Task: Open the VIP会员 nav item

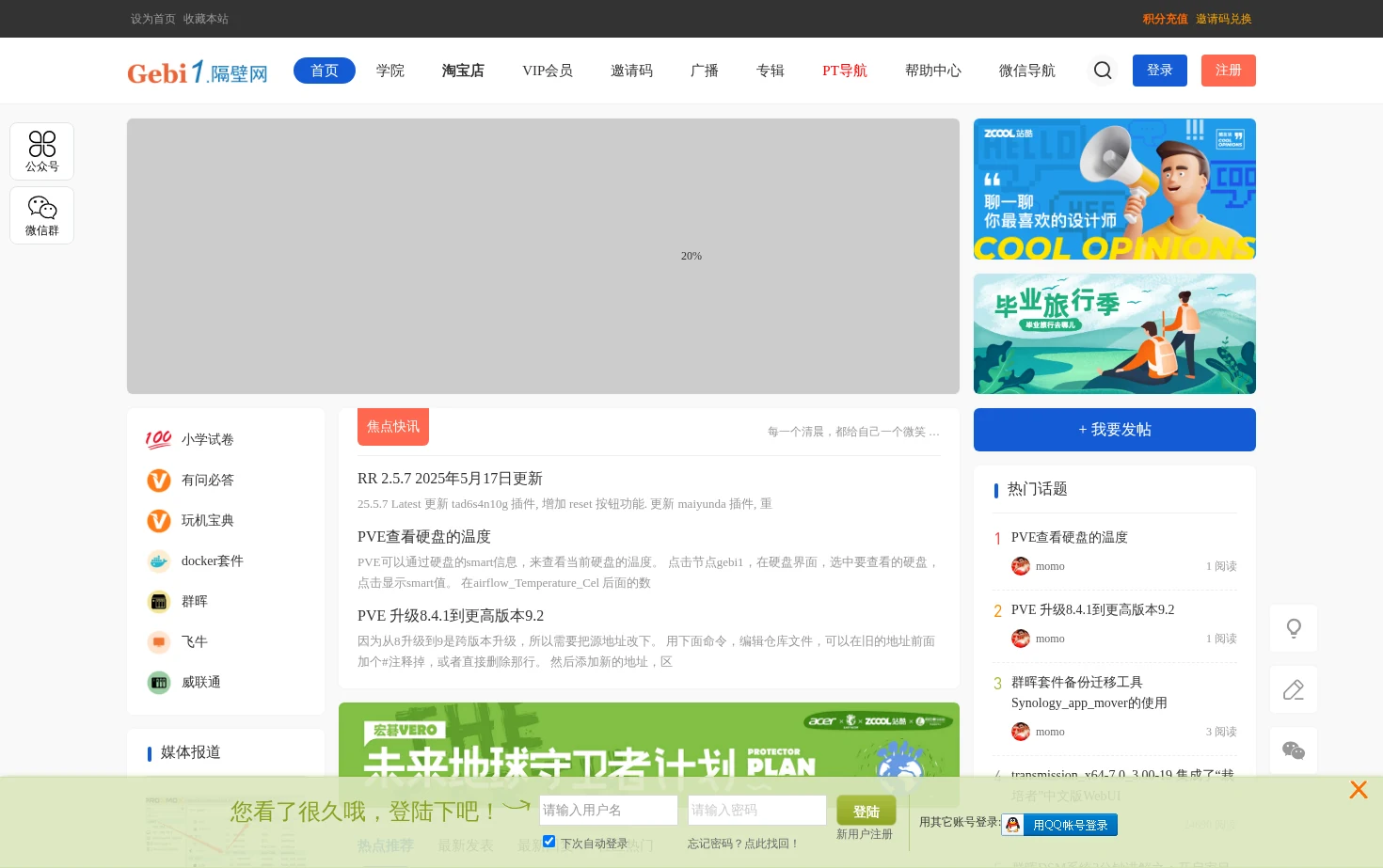Action: click(548, 71)
